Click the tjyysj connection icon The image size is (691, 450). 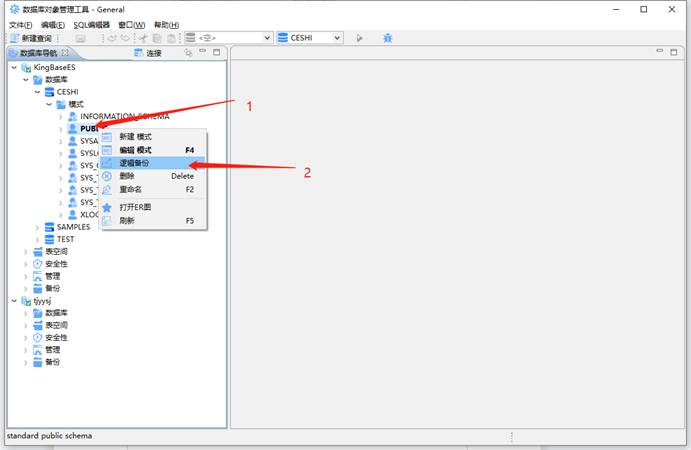click(26, 301)
